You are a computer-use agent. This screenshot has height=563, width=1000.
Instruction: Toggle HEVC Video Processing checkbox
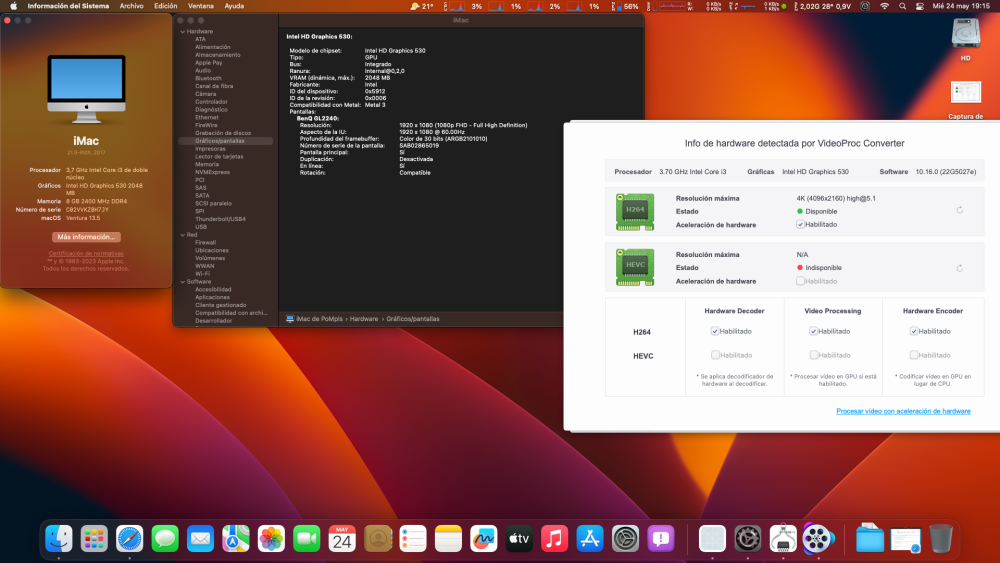813,355
